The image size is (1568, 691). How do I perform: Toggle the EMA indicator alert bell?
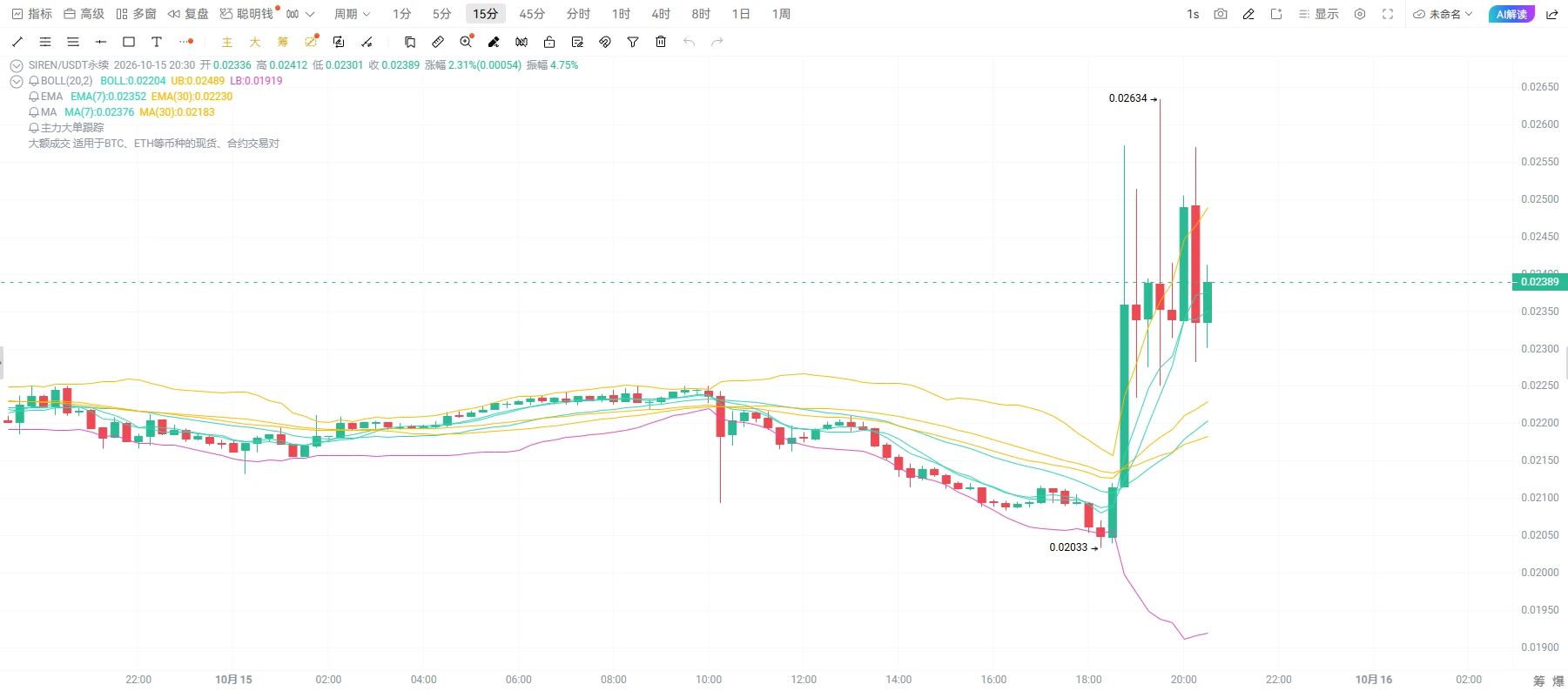pos(34,97)
